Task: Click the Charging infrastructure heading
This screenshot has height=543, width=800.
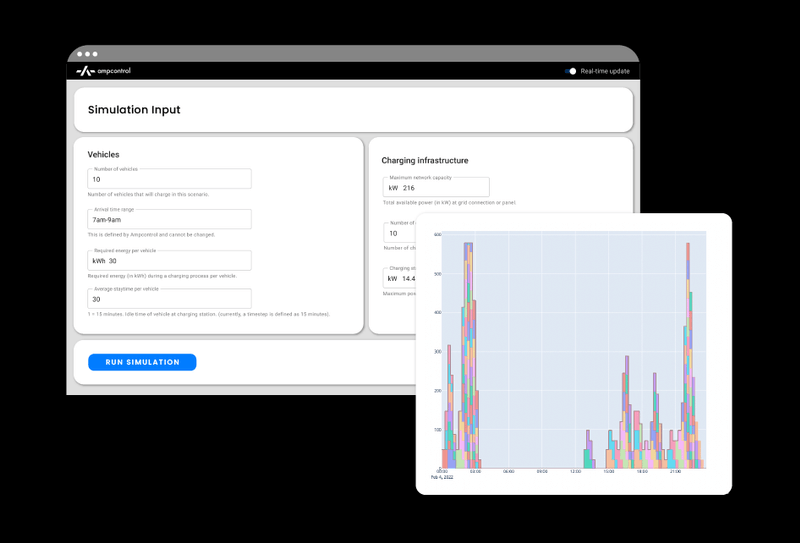Action: coord(425,160)
